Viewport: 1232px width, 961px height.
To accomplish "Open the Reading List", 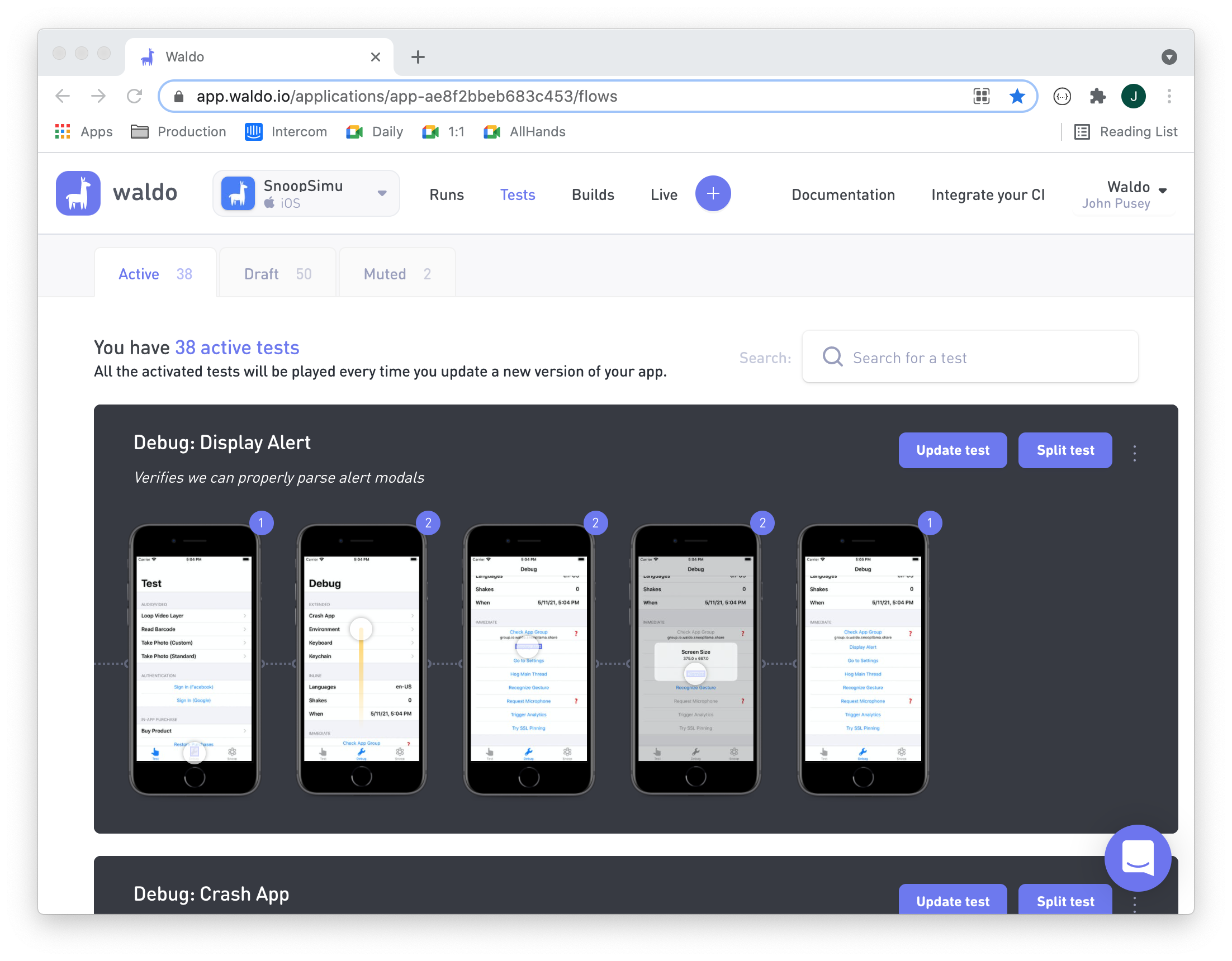I will tap(1126, 131).
